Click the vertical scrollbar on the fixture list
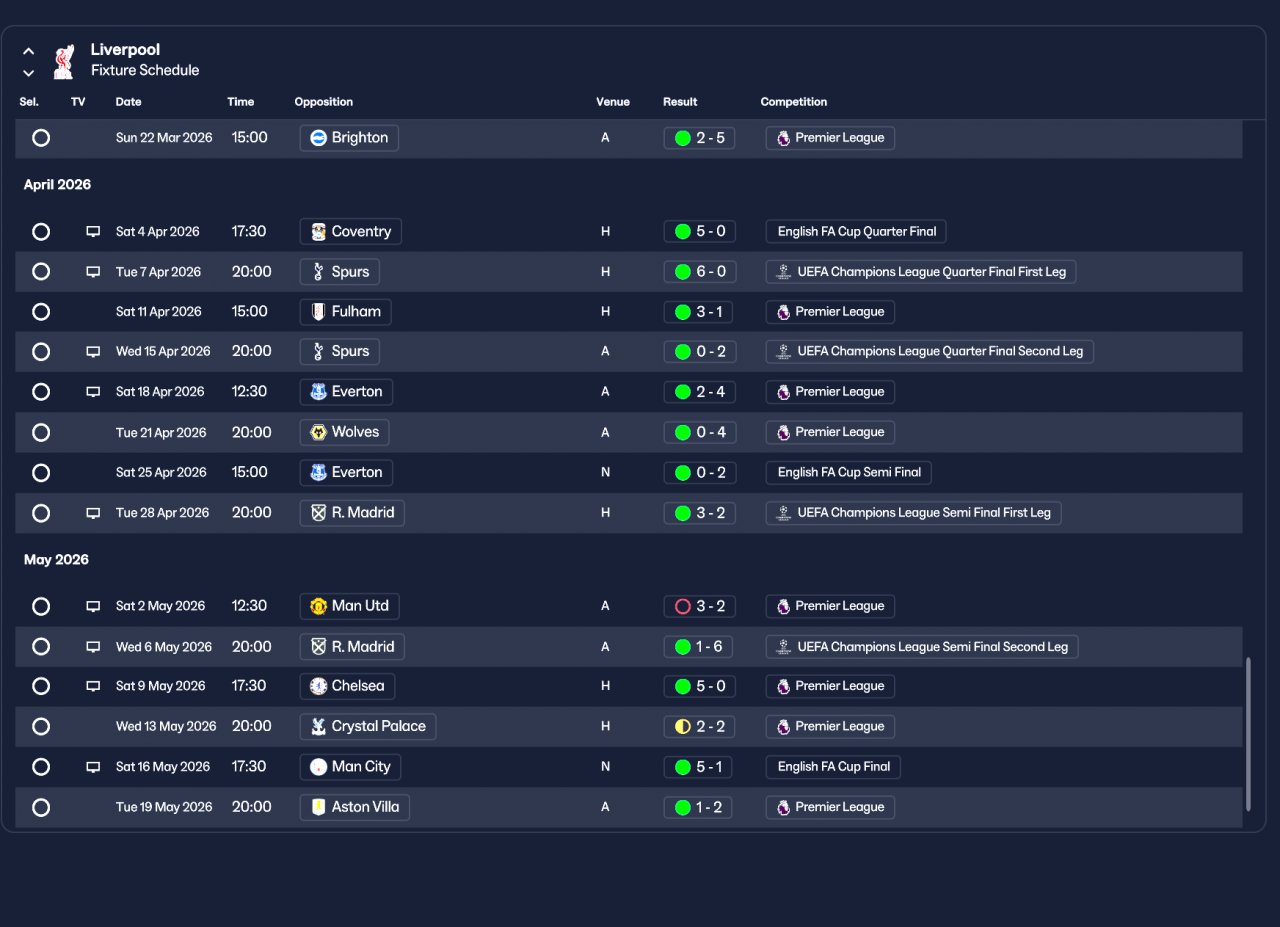 (1248, 733)
